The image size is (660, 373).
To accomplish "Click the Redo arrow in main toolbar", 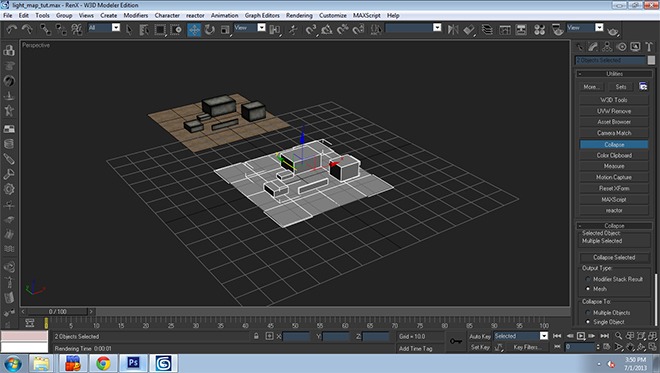I will coord(27,29).
